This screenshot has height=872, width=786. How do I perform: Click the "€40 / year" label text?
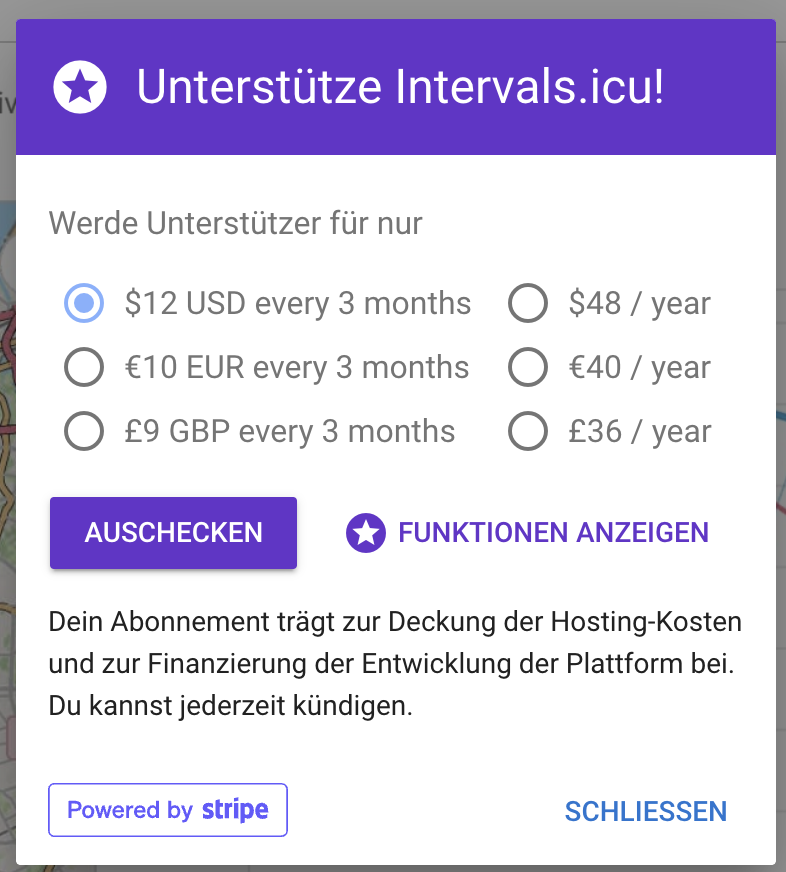[640, 367]
